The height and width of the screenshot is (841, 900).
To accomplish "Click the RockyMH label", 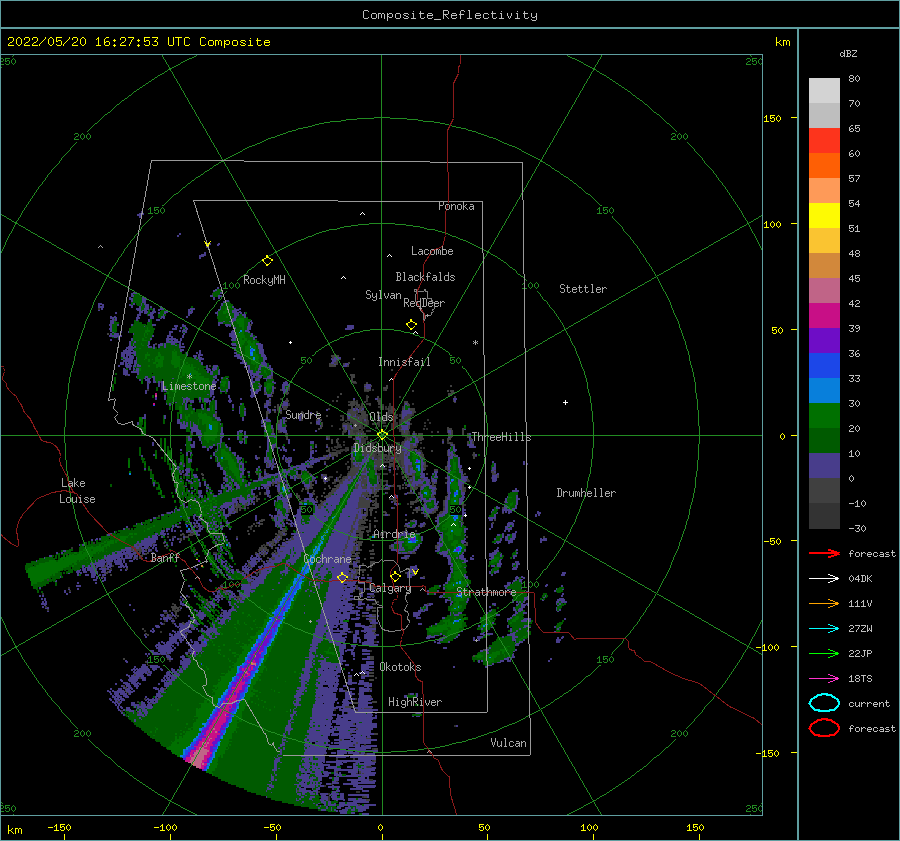I will [264, 280].
